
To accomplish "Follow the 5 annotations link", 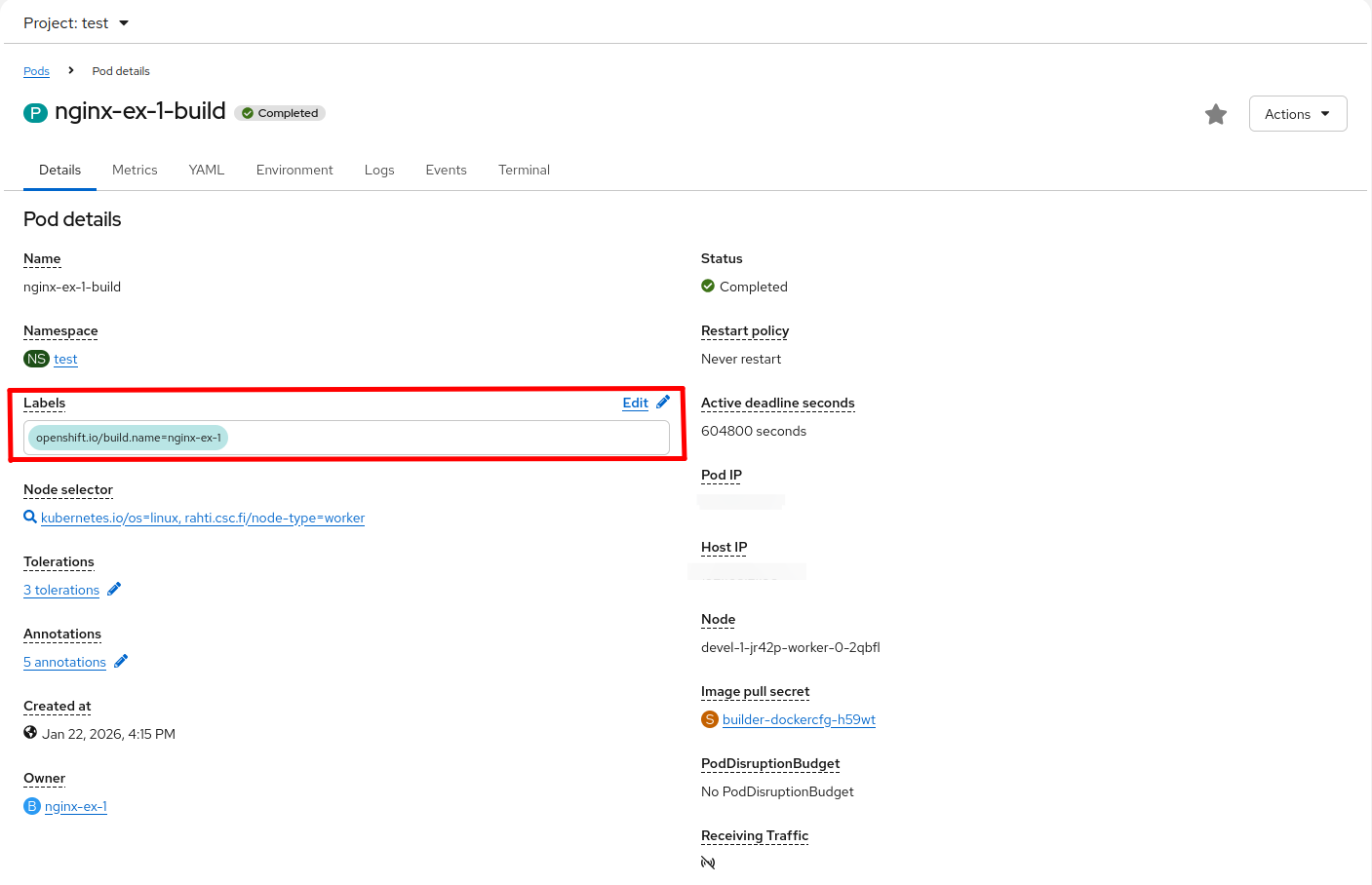I will click(64, 662).
